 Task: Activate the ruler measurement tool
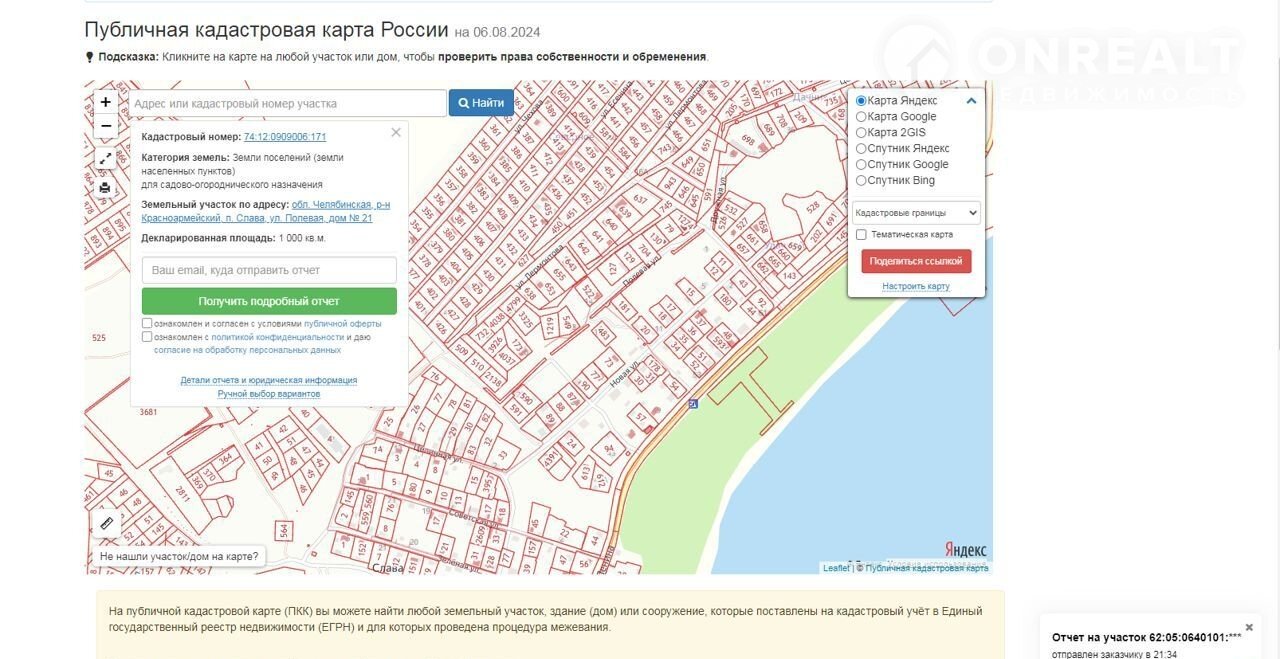pos(106,523)
